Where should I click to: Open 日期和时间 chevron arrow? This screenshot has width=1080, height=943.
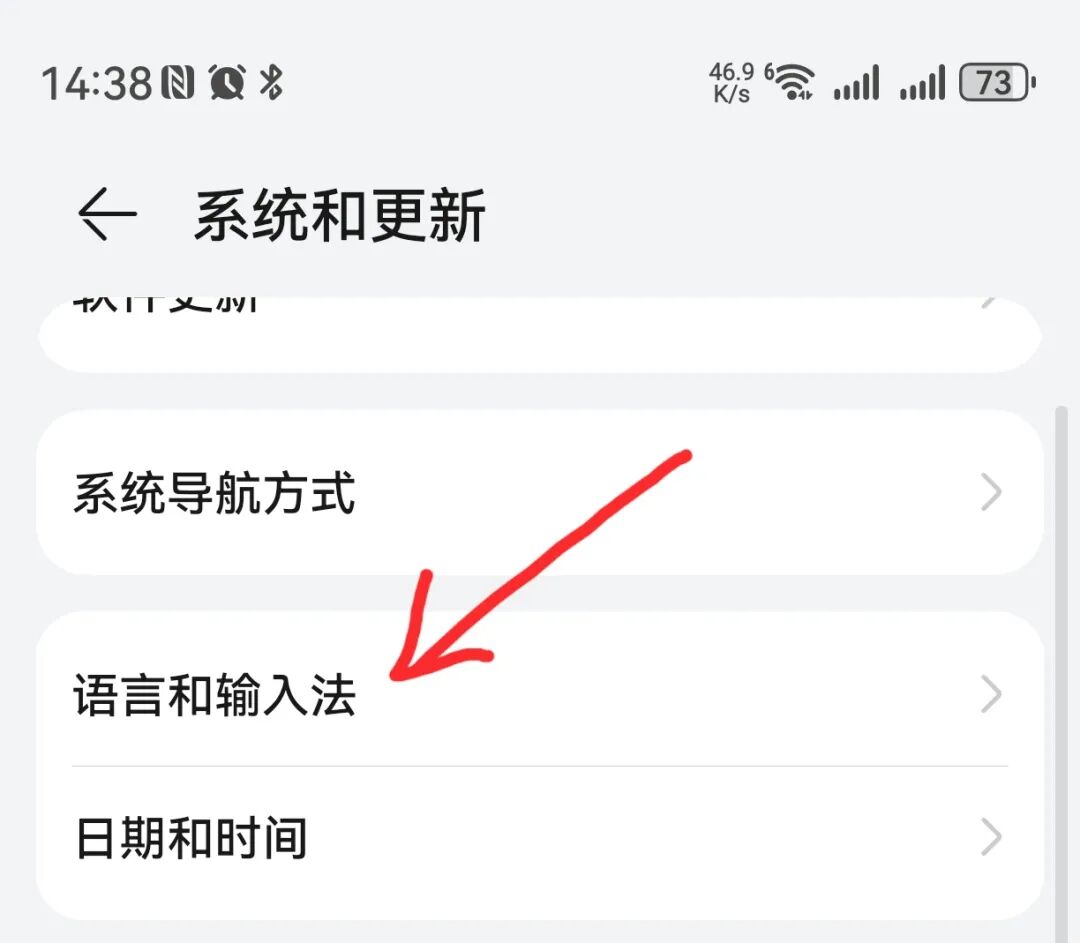tap(990, 838)
